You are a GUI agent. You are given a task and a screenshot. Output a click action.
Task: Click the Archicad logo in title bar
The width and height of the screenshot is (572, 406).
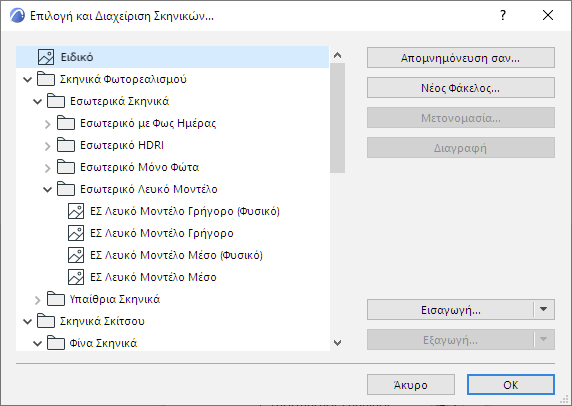17,16
